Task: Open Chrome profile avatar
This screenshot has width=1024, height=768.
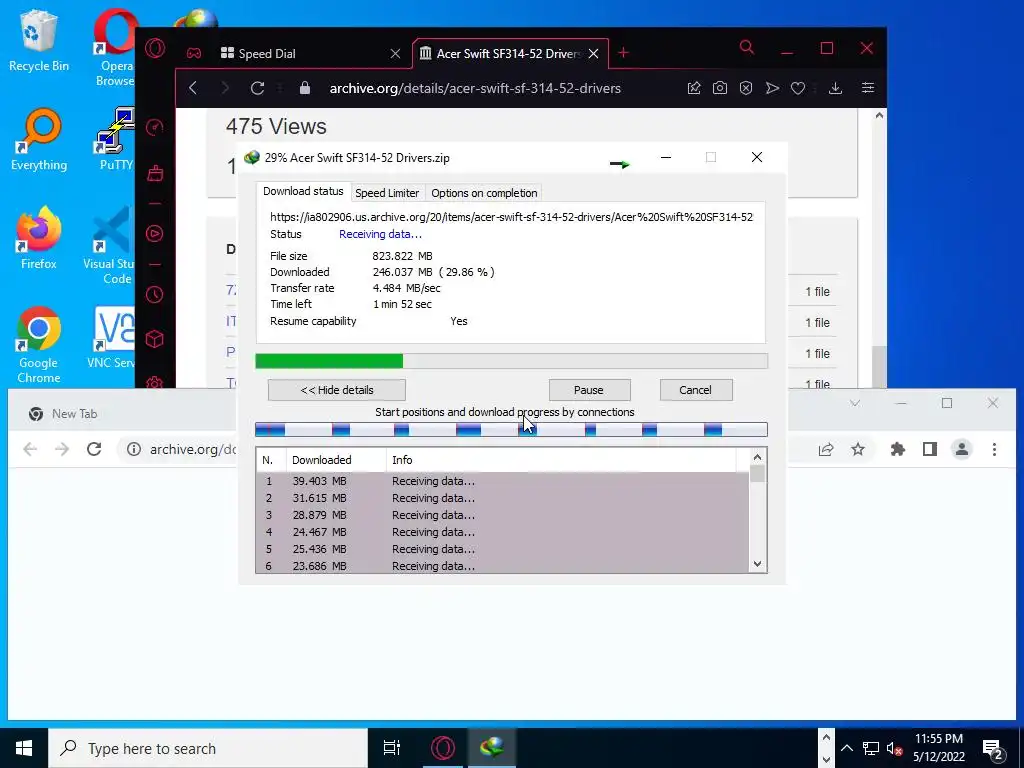Action: (x=962, y=449)
